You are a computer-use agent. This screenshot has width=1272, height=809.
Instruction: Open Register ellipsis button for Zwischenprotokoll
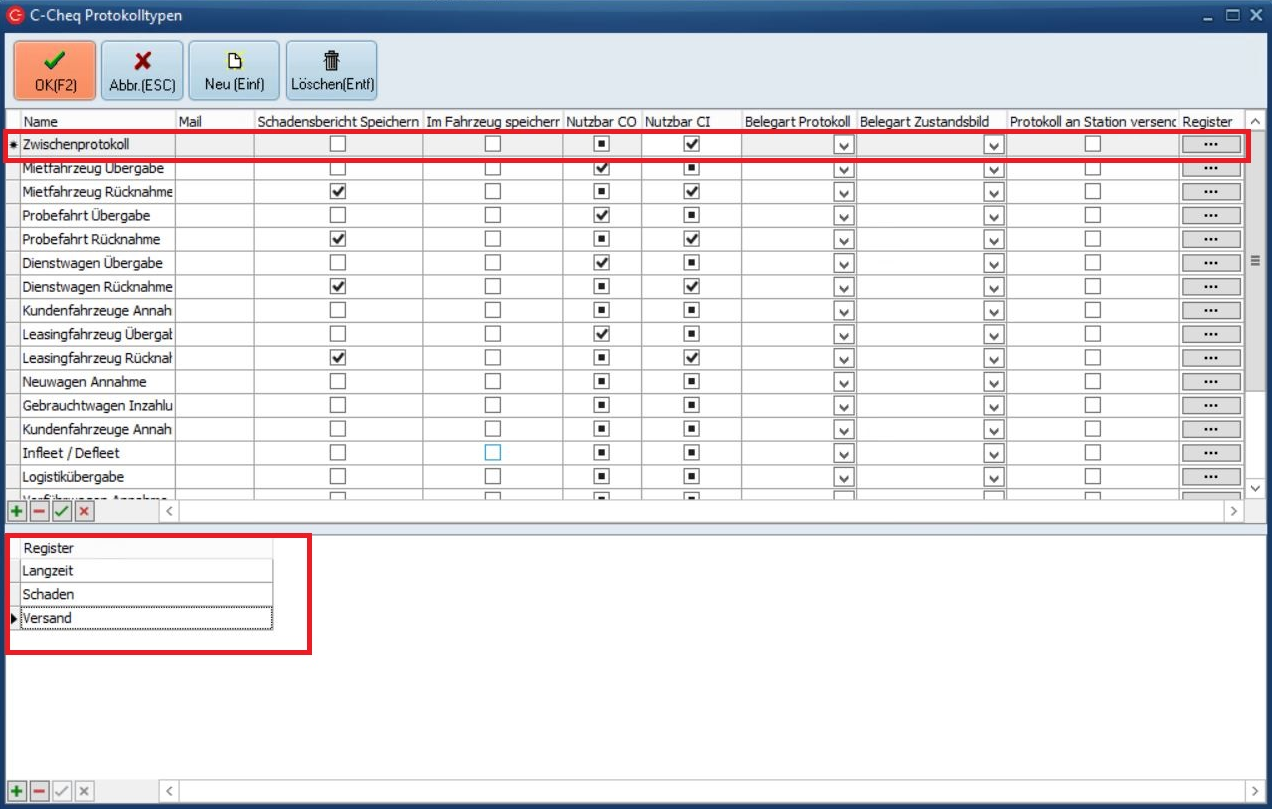pos(1211,144)
